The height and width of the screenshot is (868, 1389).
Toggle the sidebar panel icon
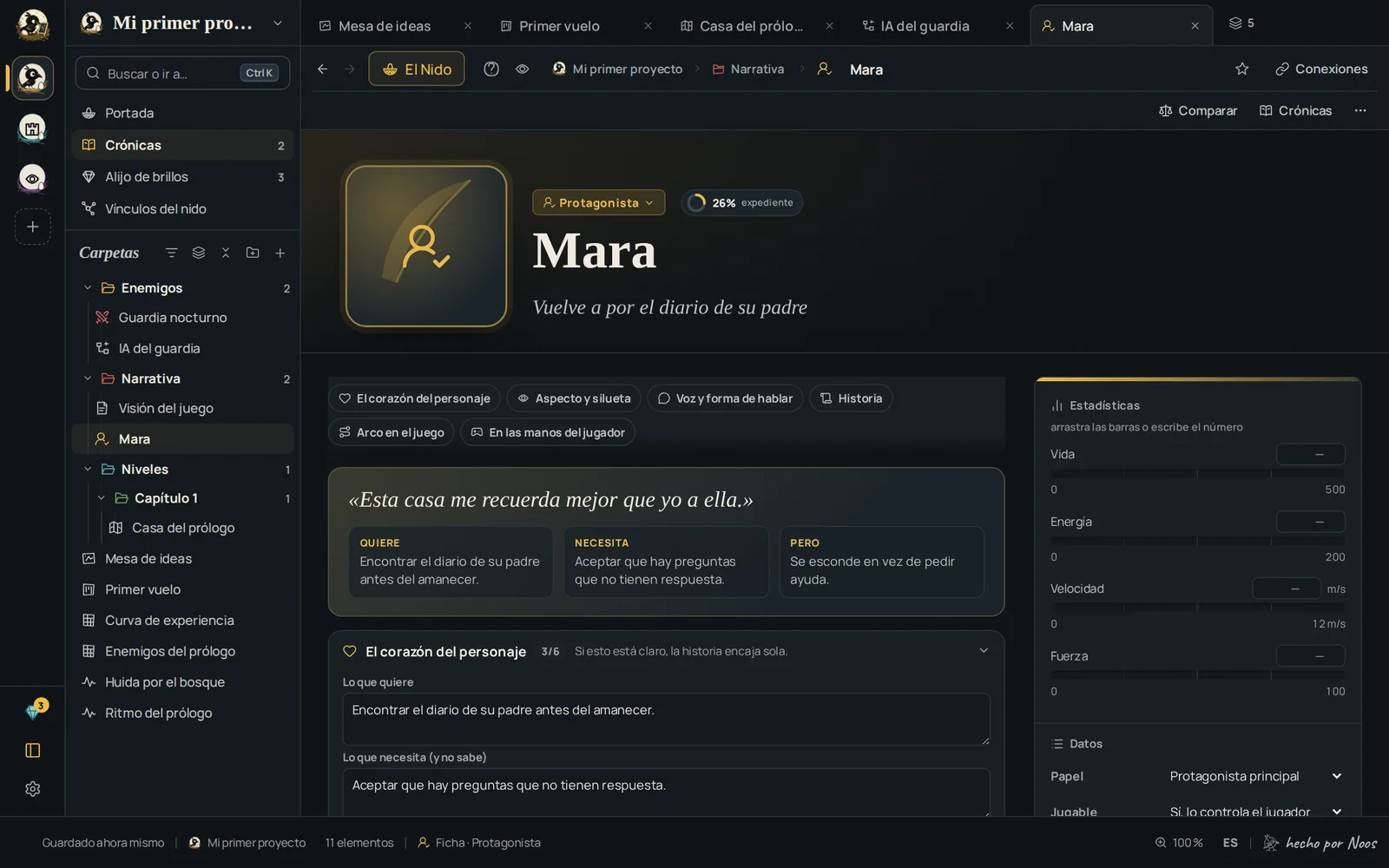[x=33, y=751]
